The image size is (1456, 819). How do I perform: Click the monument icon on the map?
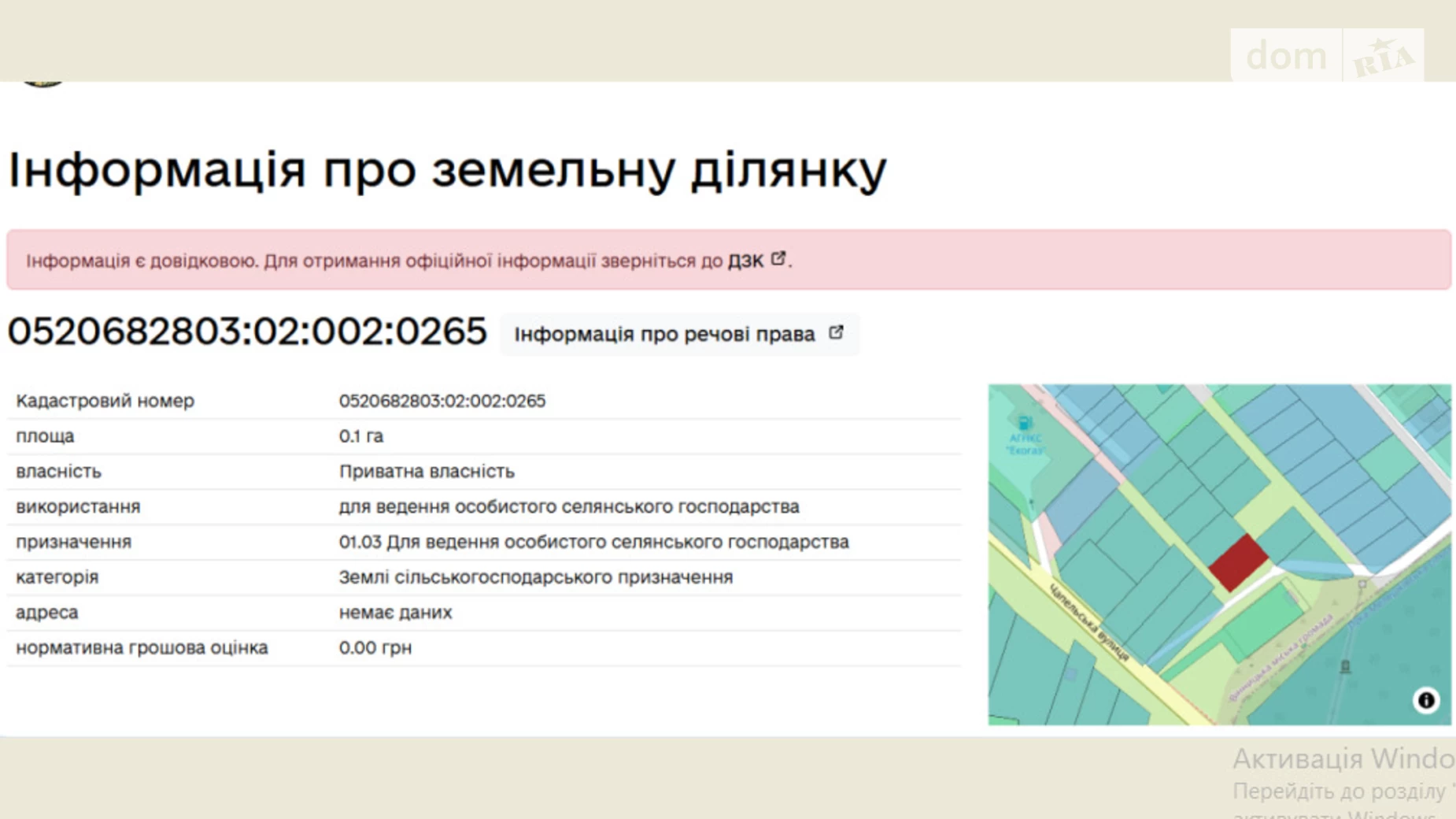pos(1345,667)
